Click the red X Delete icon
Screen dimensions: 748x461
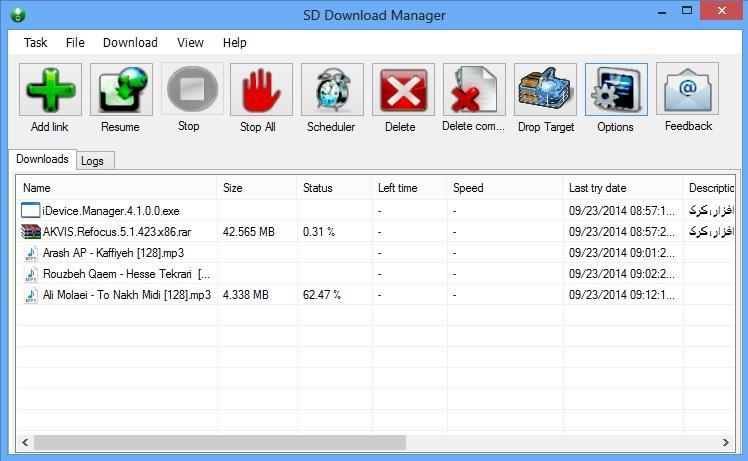(404, 90)
